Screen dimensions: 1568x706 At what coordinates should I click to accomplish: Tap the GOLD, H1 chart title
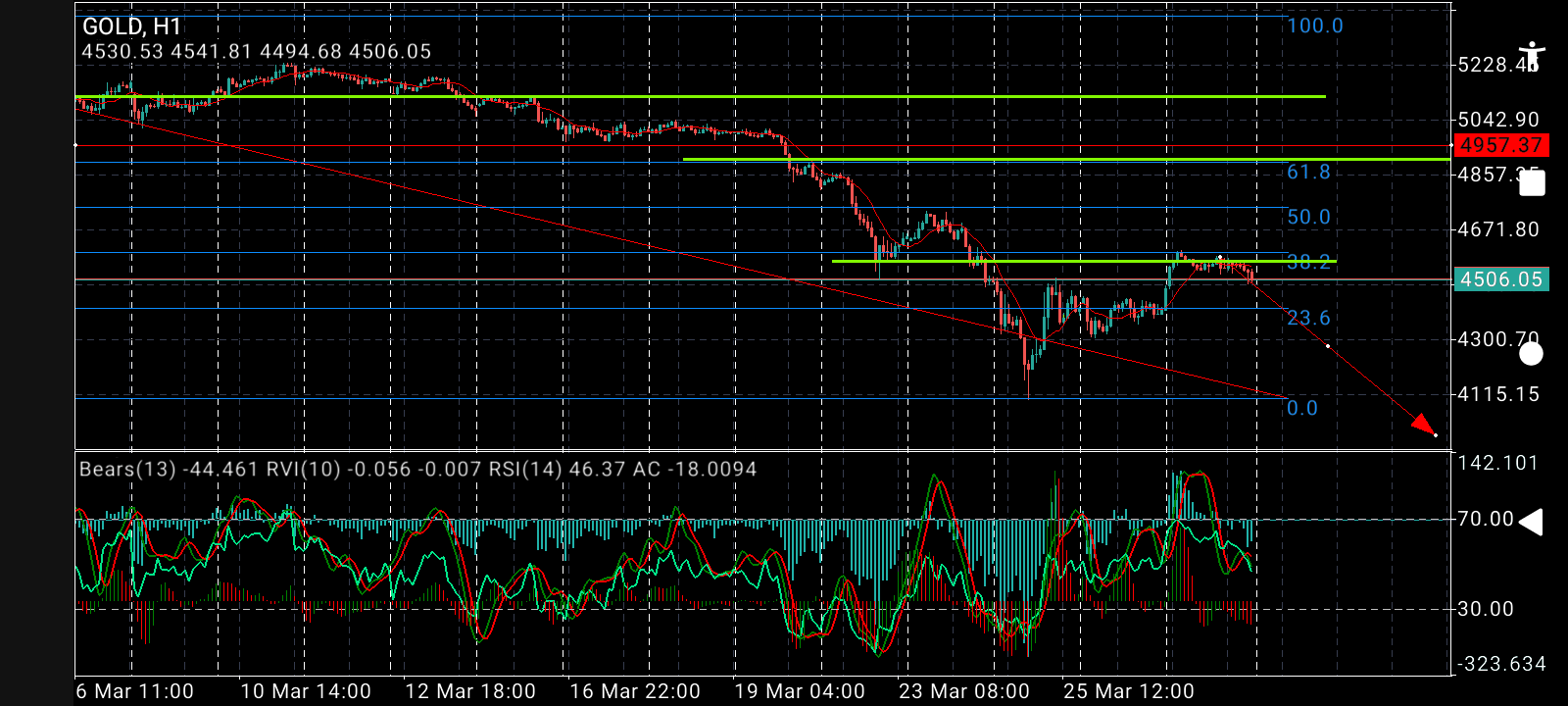132,26
